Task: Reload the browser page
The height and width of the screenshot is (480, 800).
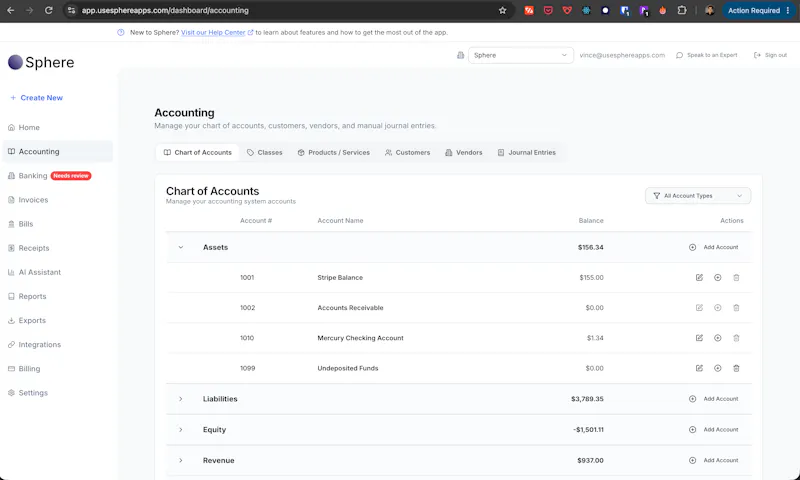Action: click(x=48, y=10)
